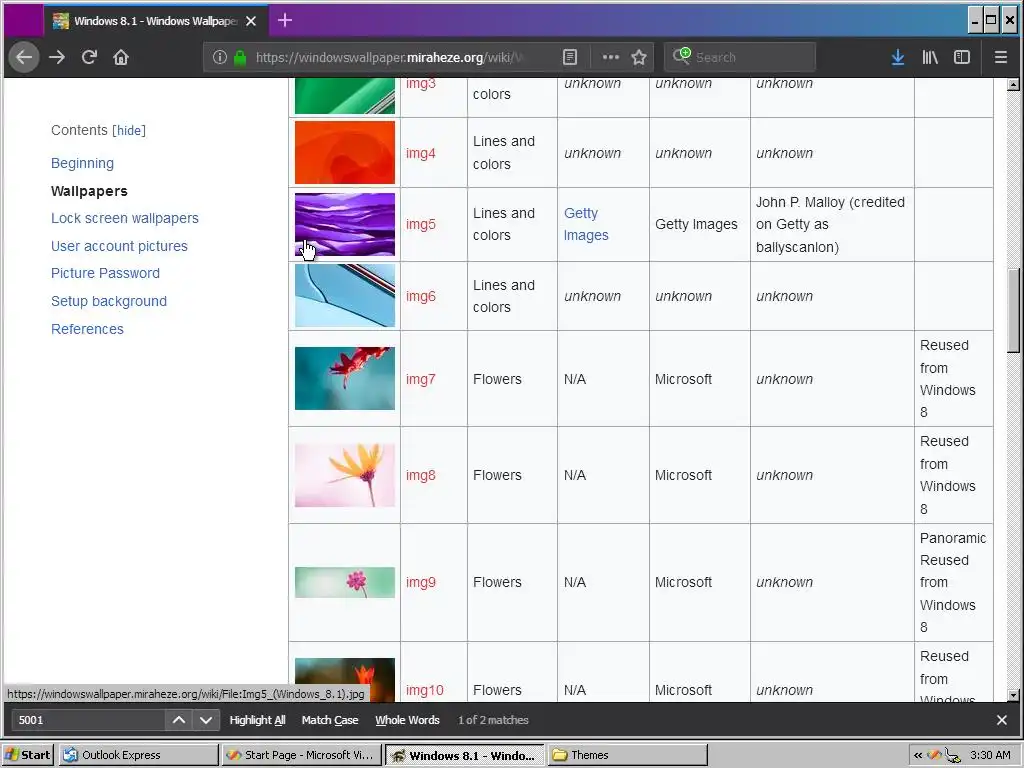The image size is (1024, 768).
Task: Toggle reader view for this page
Action: point(570,57)
